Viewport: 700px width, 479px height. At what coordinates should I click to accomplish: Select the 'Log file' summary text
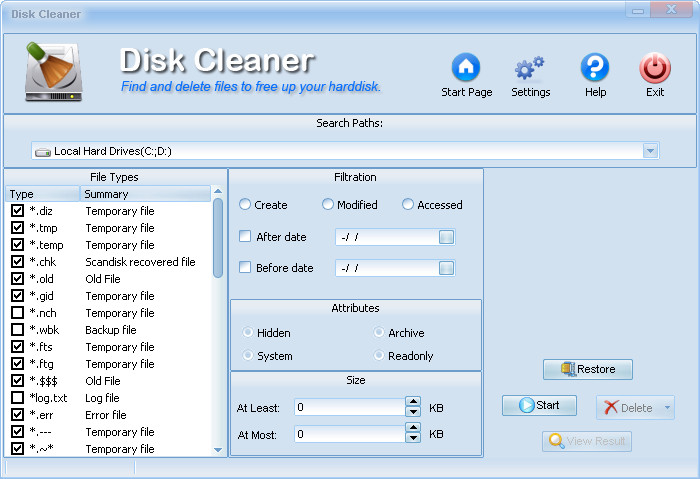click(x=102, y=398)
